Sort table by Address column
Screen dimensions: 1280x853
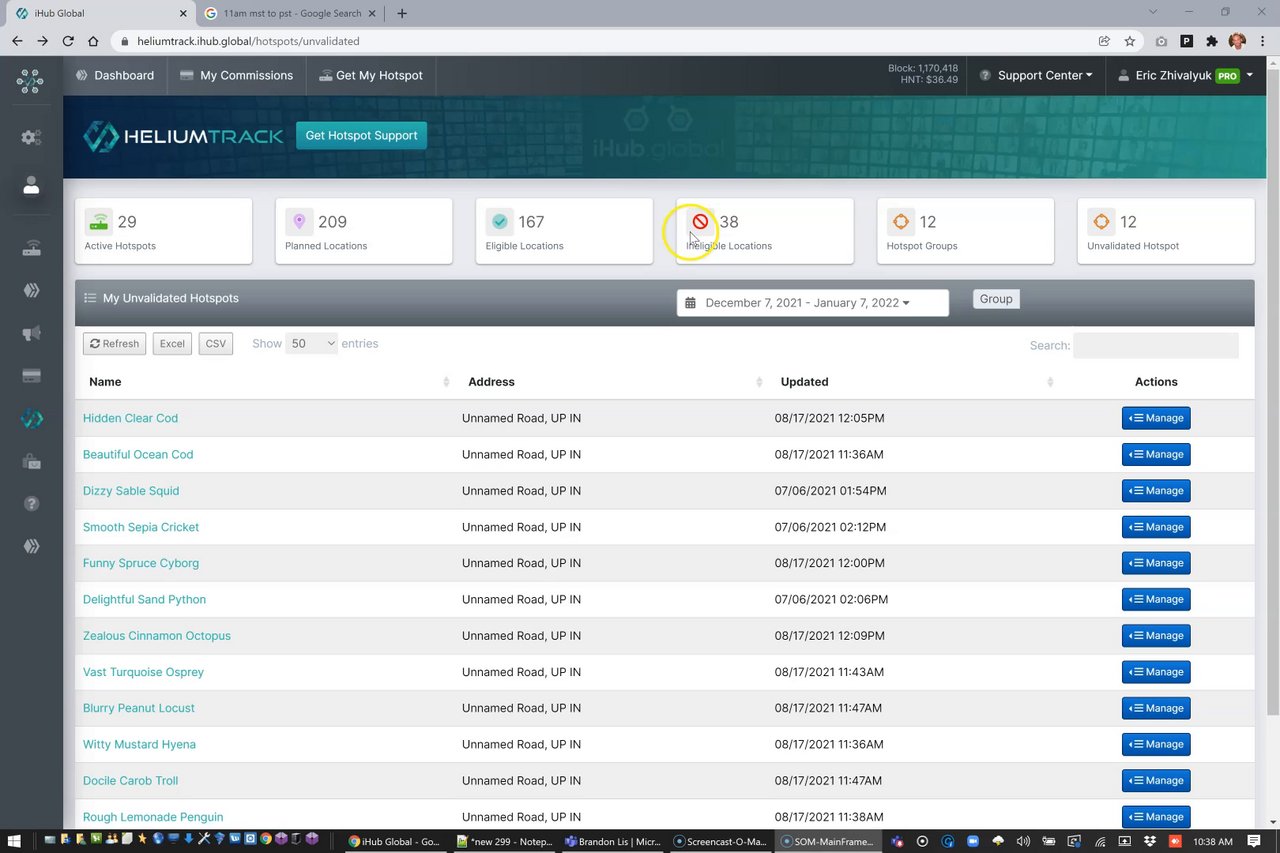(610, 382)
